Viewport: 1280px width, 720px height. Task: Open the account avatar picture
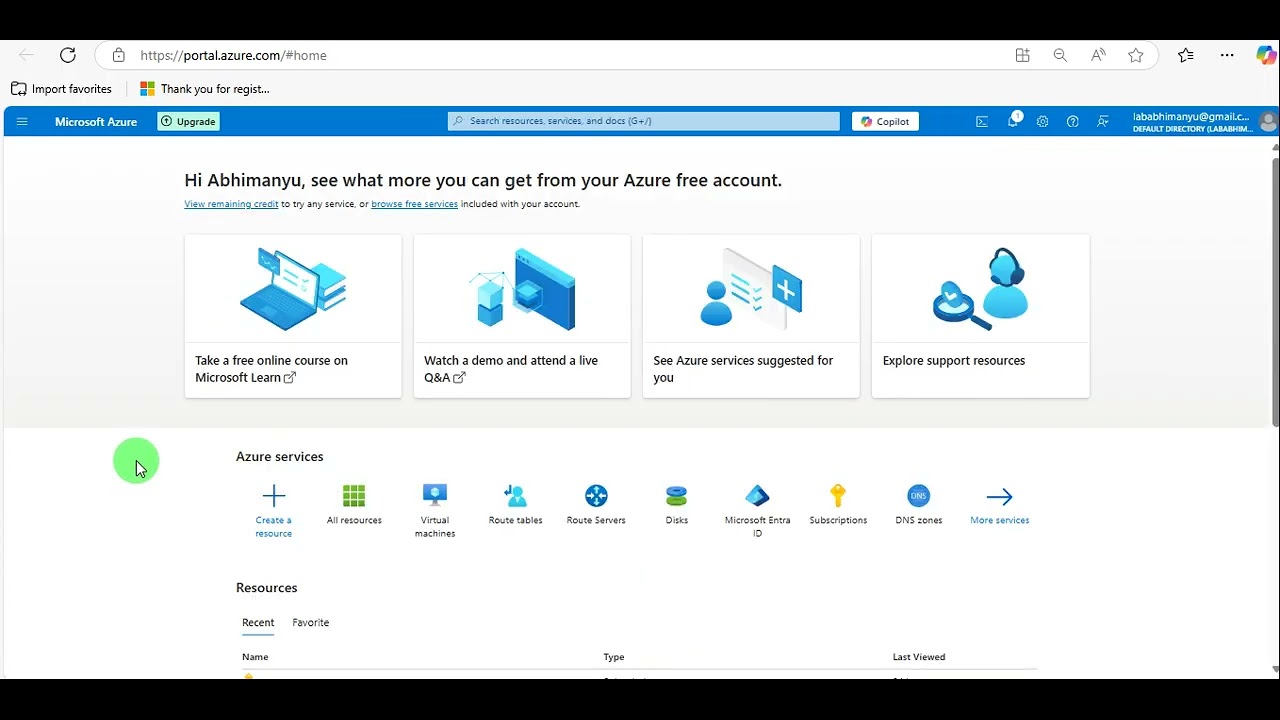pos(1268,122)
